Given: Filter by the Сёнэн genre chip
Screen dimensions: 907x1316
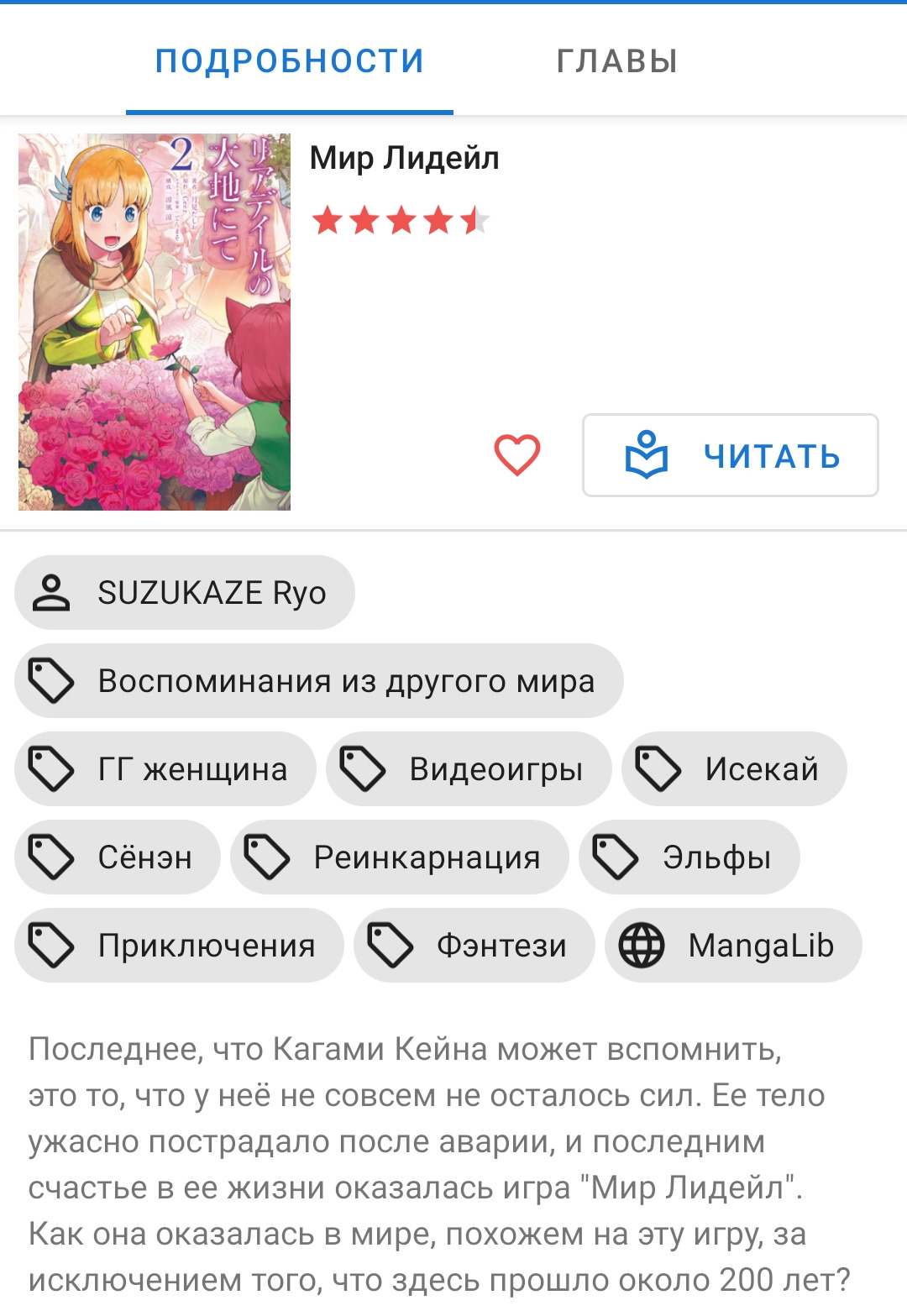Looking at the screenshot, I should click(118, 857).
